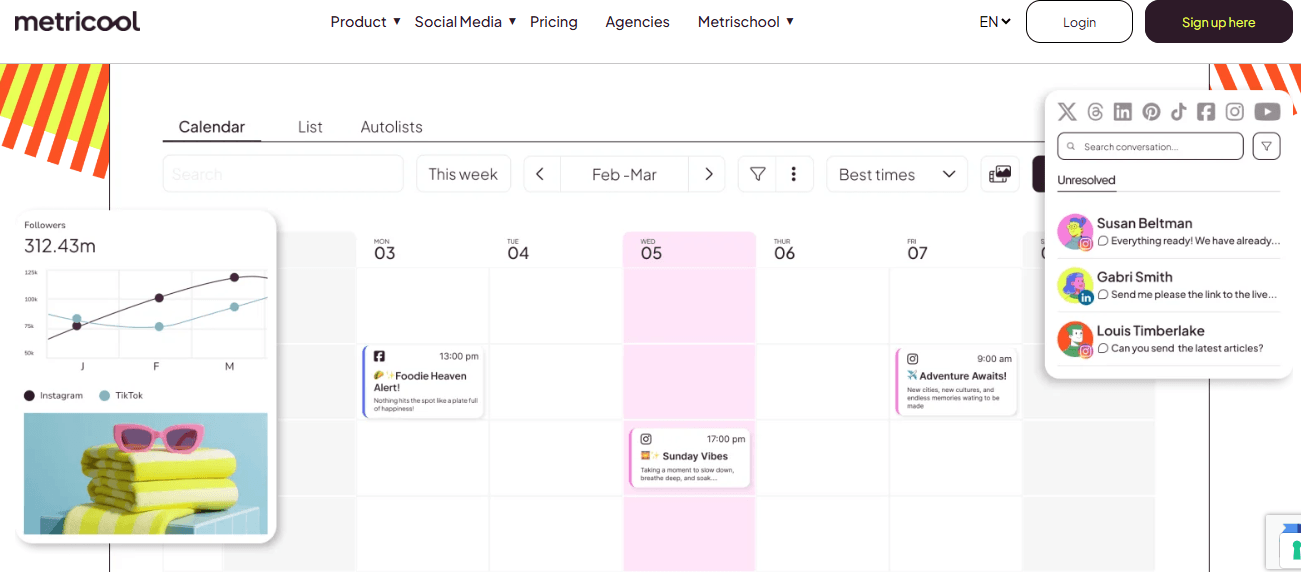The height and width of the screenshot is (572, 1301).
Task: Click the Search conversation input field
Action: (1150, 146)
